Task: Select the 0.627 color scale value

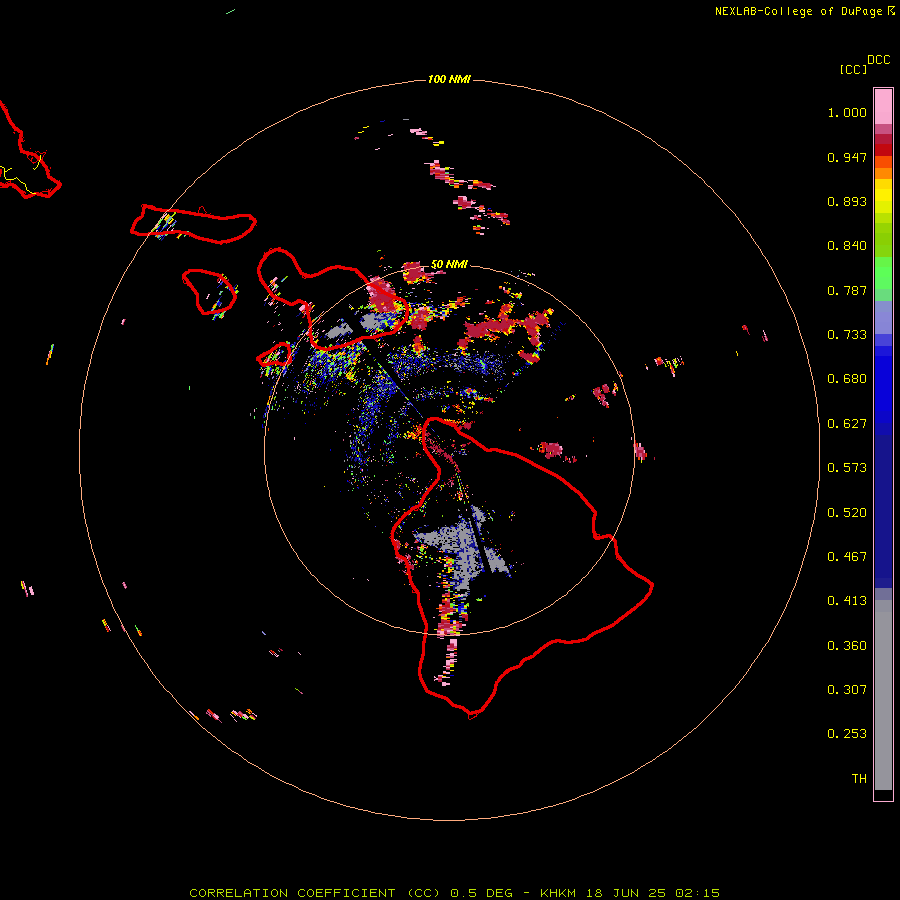Action: click(847, 424)
